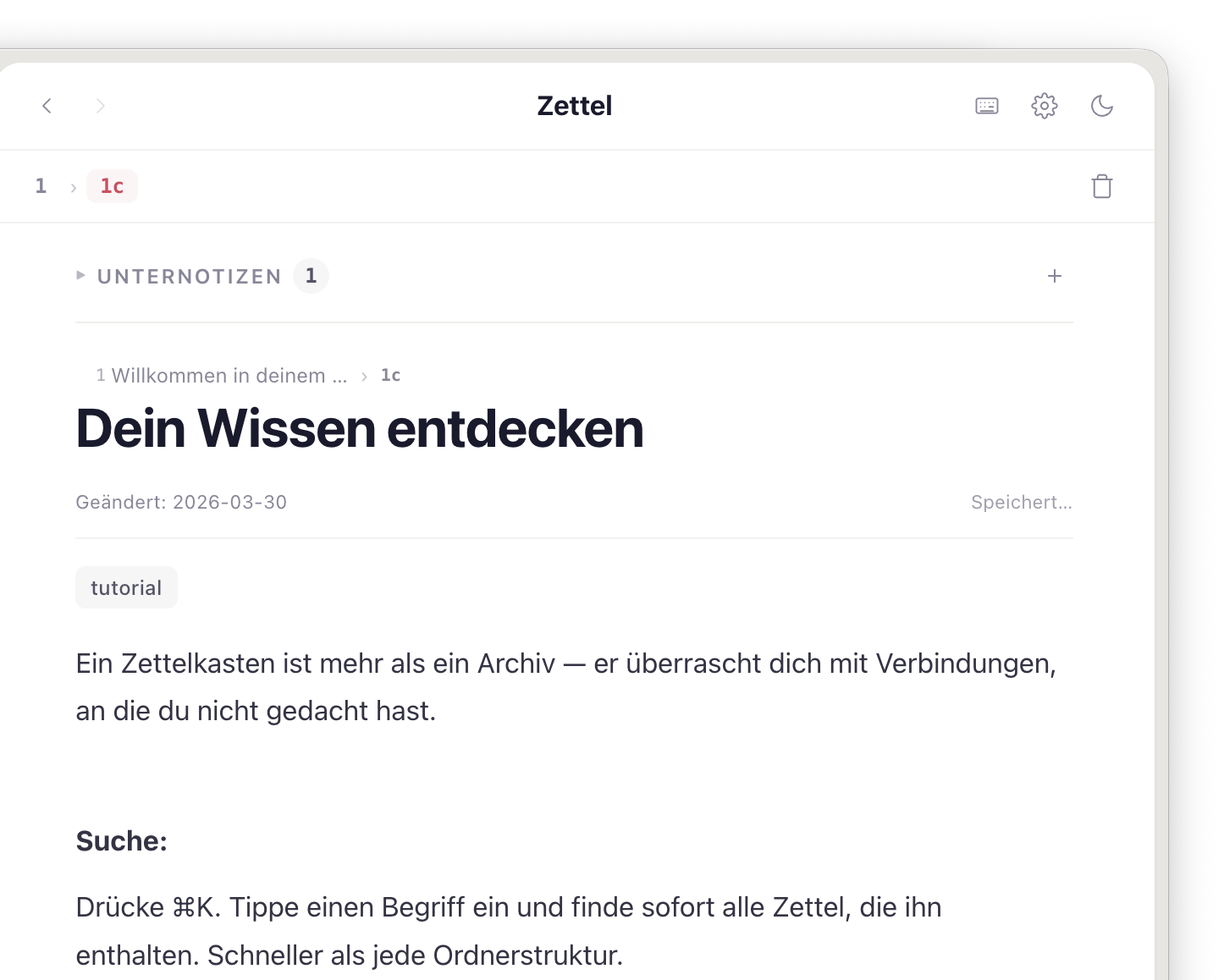Image resolution: width=1224 pixels, height=980 pixels.
Task: Click the paragraph starting Ein Zettelkasten ist mehr
Action: click(x=566, y=687)
